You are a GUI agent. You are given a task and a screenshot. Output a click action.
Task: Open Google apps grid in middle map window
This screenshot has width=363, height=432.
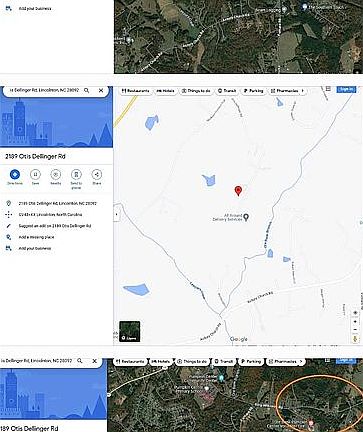328,89
